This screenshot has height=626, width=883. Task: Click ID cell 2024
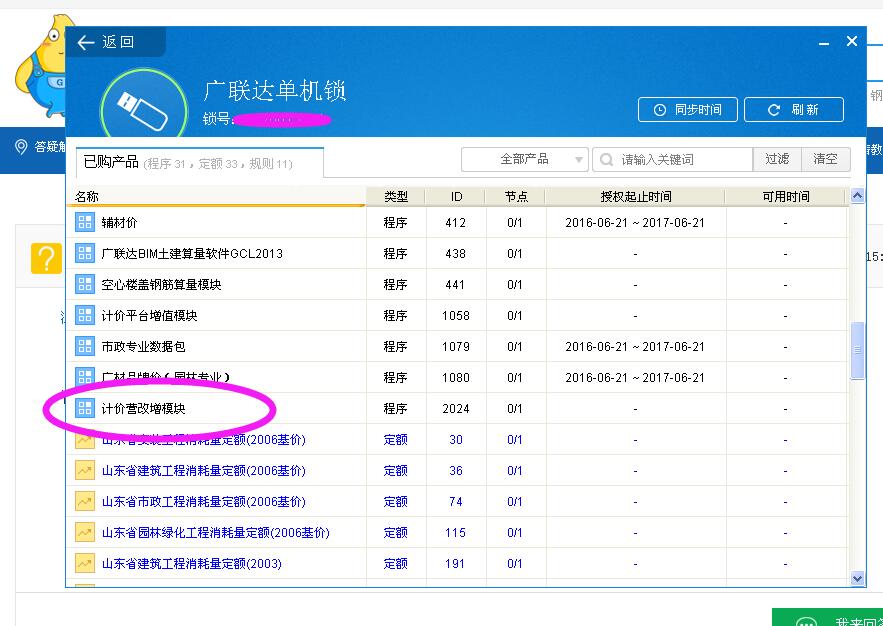pos(456,409)
